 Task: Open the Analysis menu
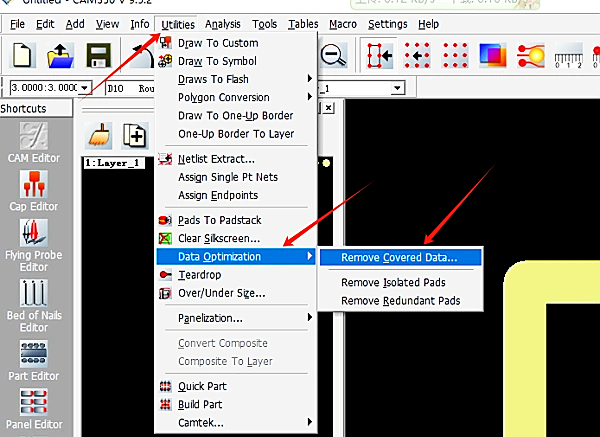pos(222,24)
